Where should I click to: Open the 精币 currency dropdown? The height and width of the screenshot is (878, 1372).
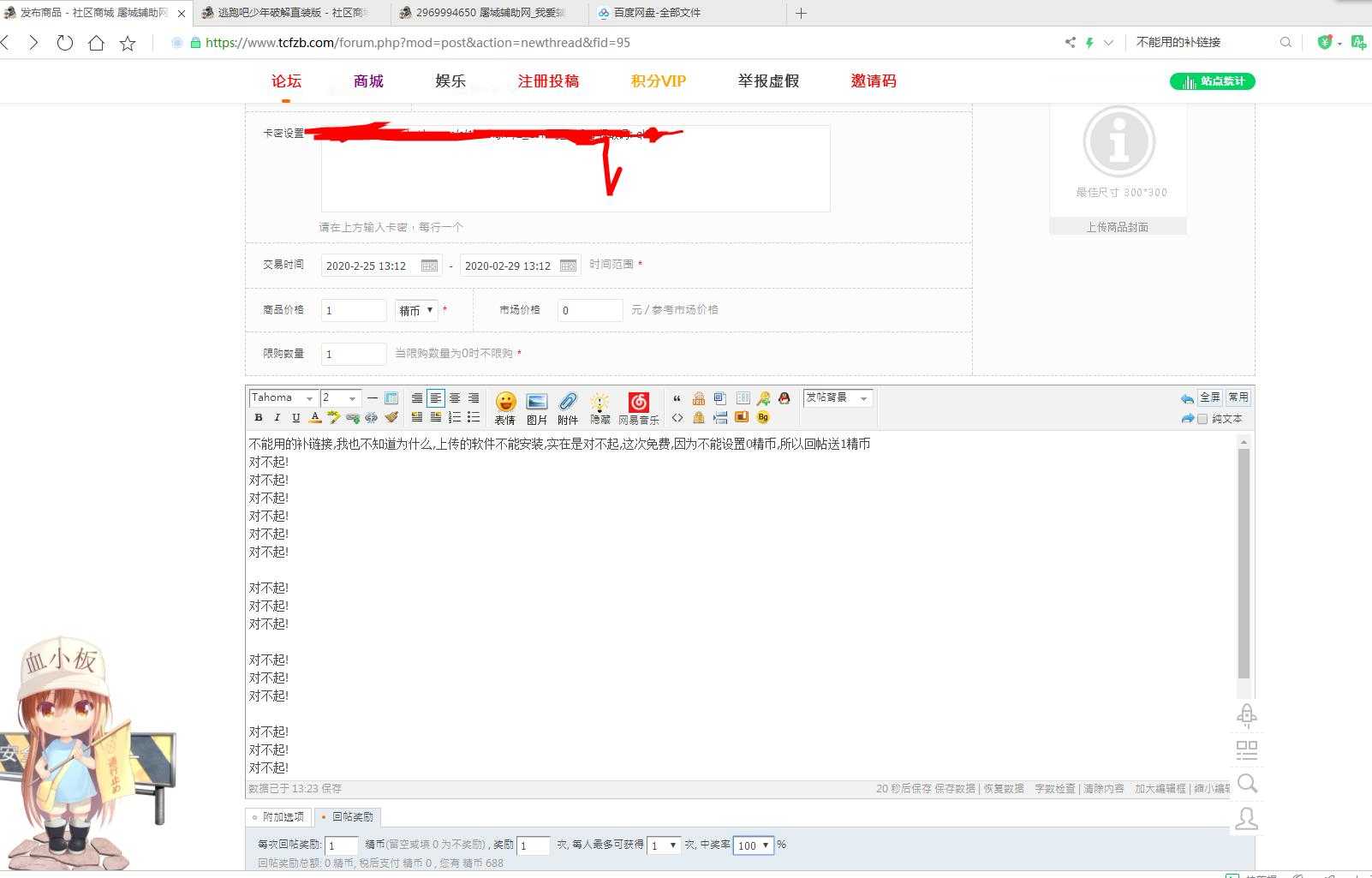pos(416,310)
